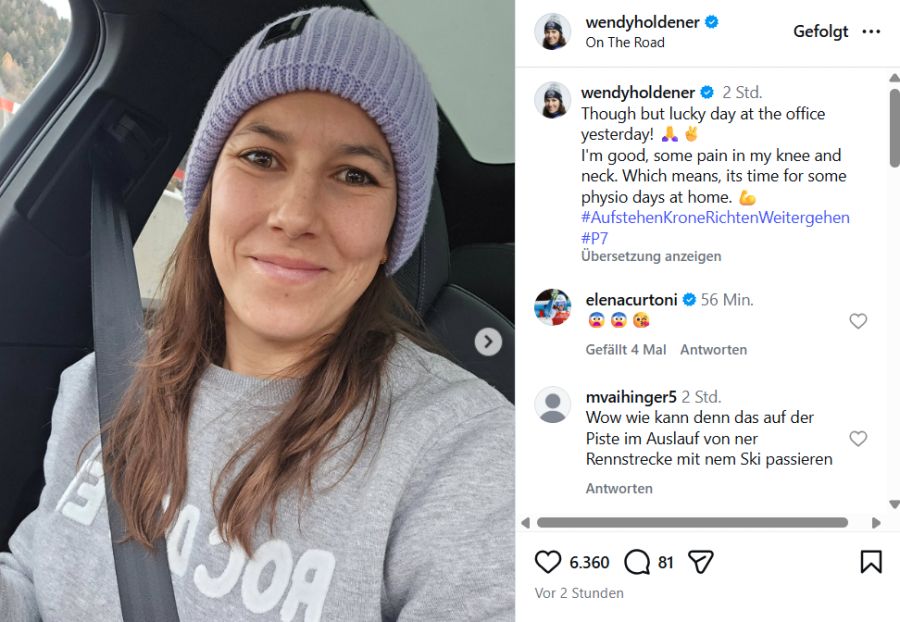Open the #AufstehenKroneRichtenWeitergehen hashtag
The width and height of the screenshot is (900, 622).
tap(715, 217)
